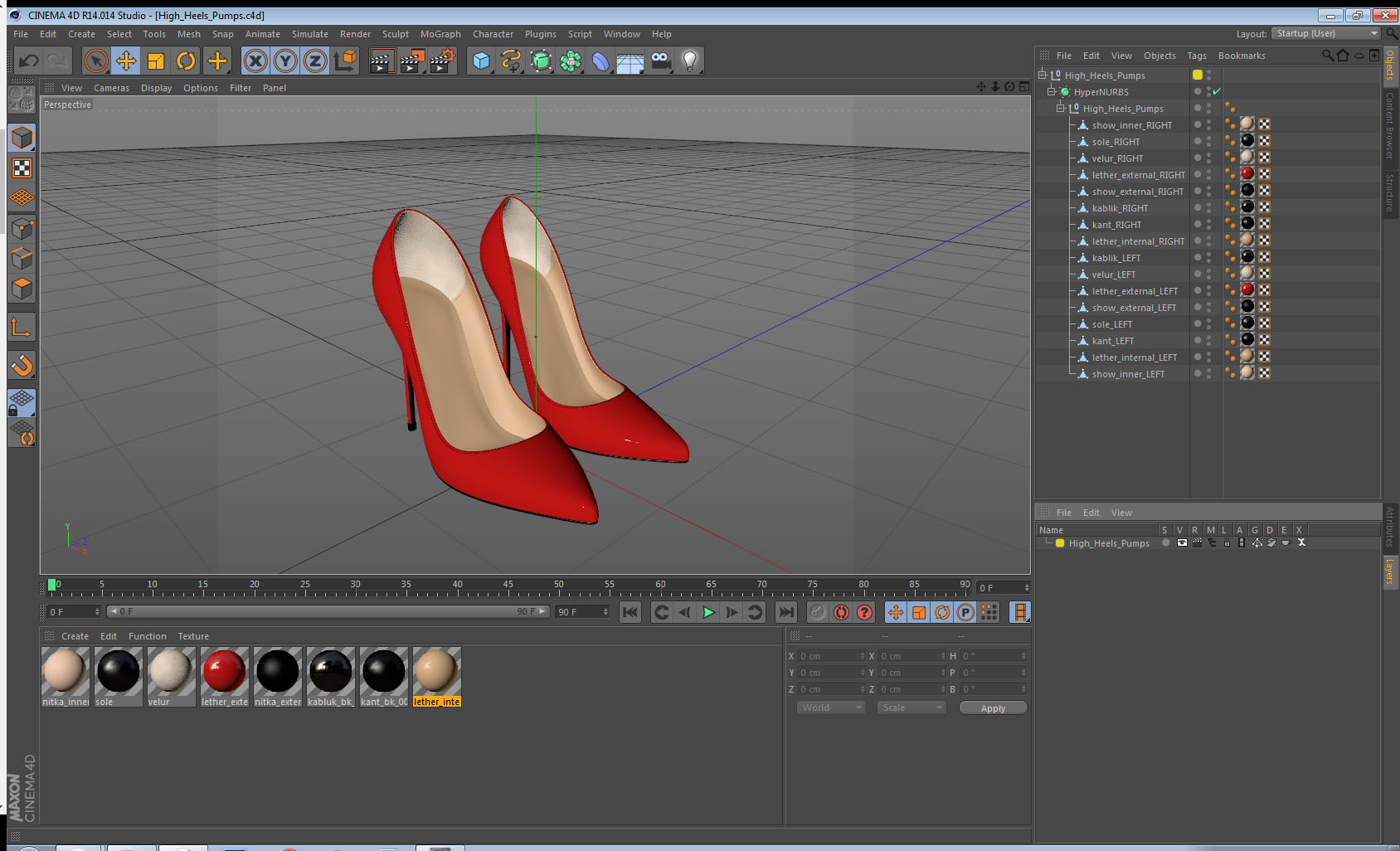This screenshot has height=851, width=1400.
Task: Add a Cube primitive object
Action: tap(481, 61)
